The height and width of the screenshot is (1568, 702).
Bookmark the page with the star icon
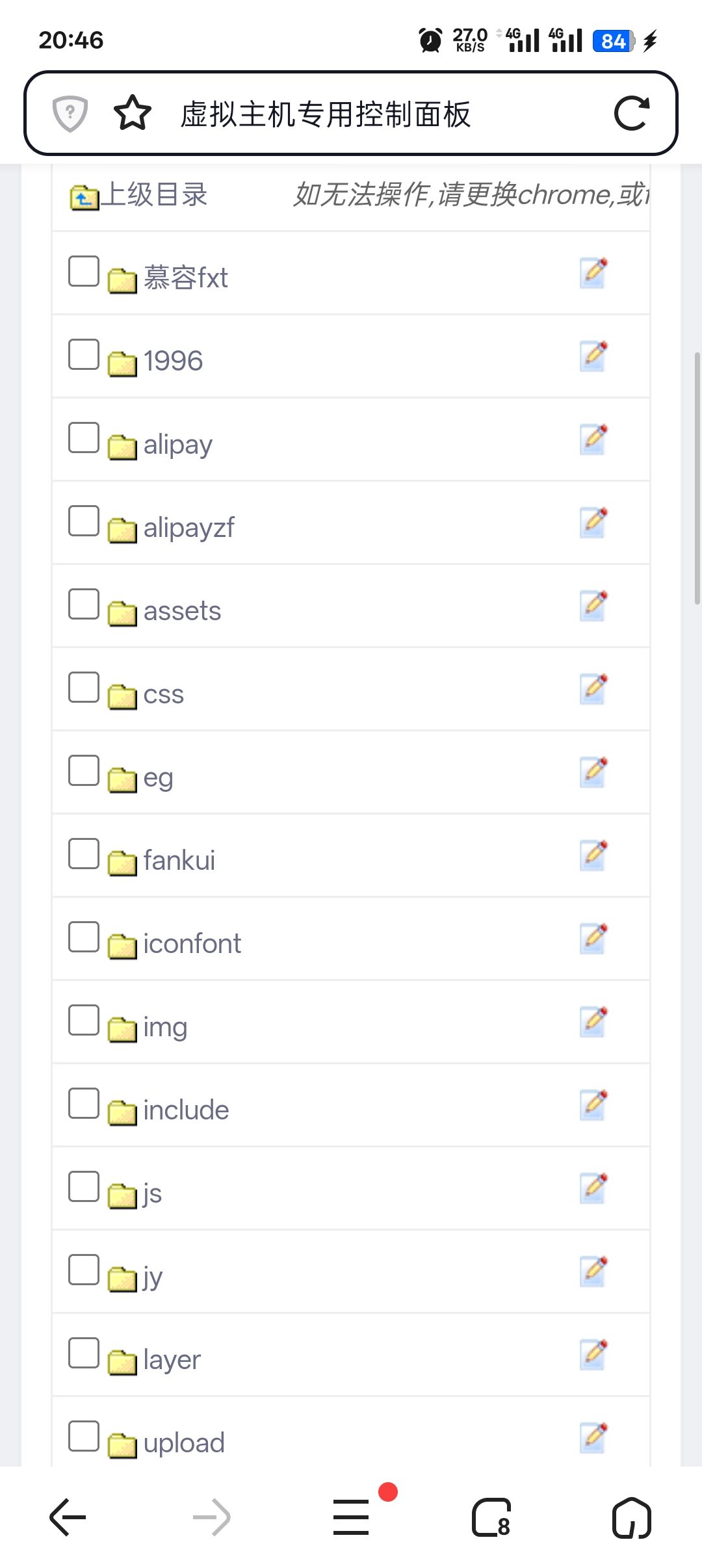click(x=133, y=113)
